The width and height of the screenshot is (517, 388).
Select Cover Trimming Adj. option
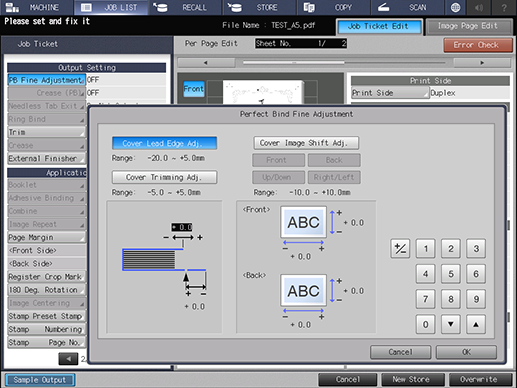point(164,177)
